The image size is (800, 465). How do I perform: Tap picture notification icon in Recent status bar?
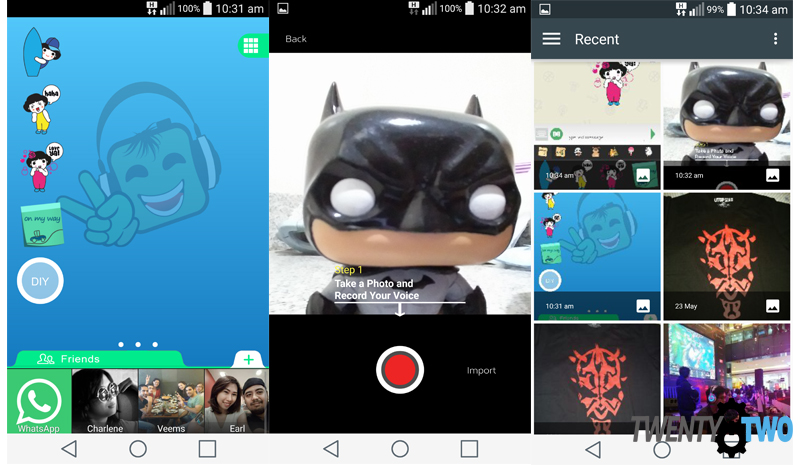coord(545,9)
